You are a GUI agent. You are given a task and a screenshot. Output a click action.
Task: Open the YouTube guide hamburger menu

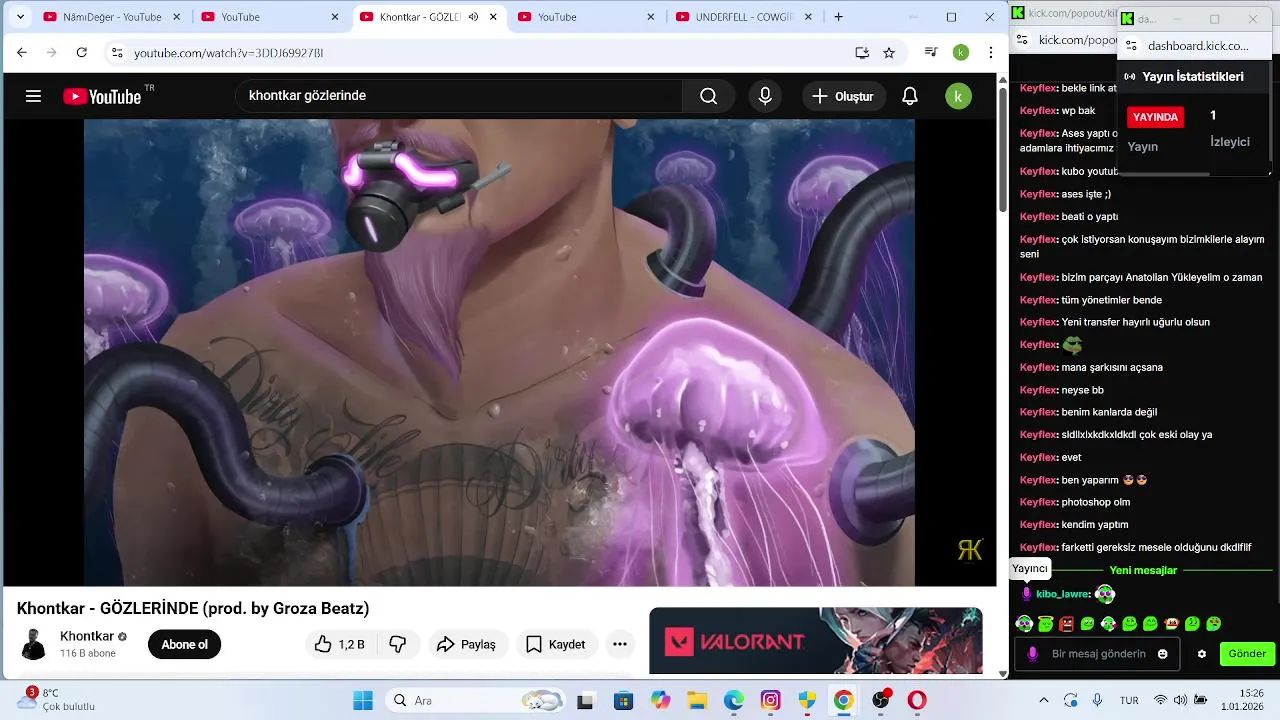click(x=33, y=96)
